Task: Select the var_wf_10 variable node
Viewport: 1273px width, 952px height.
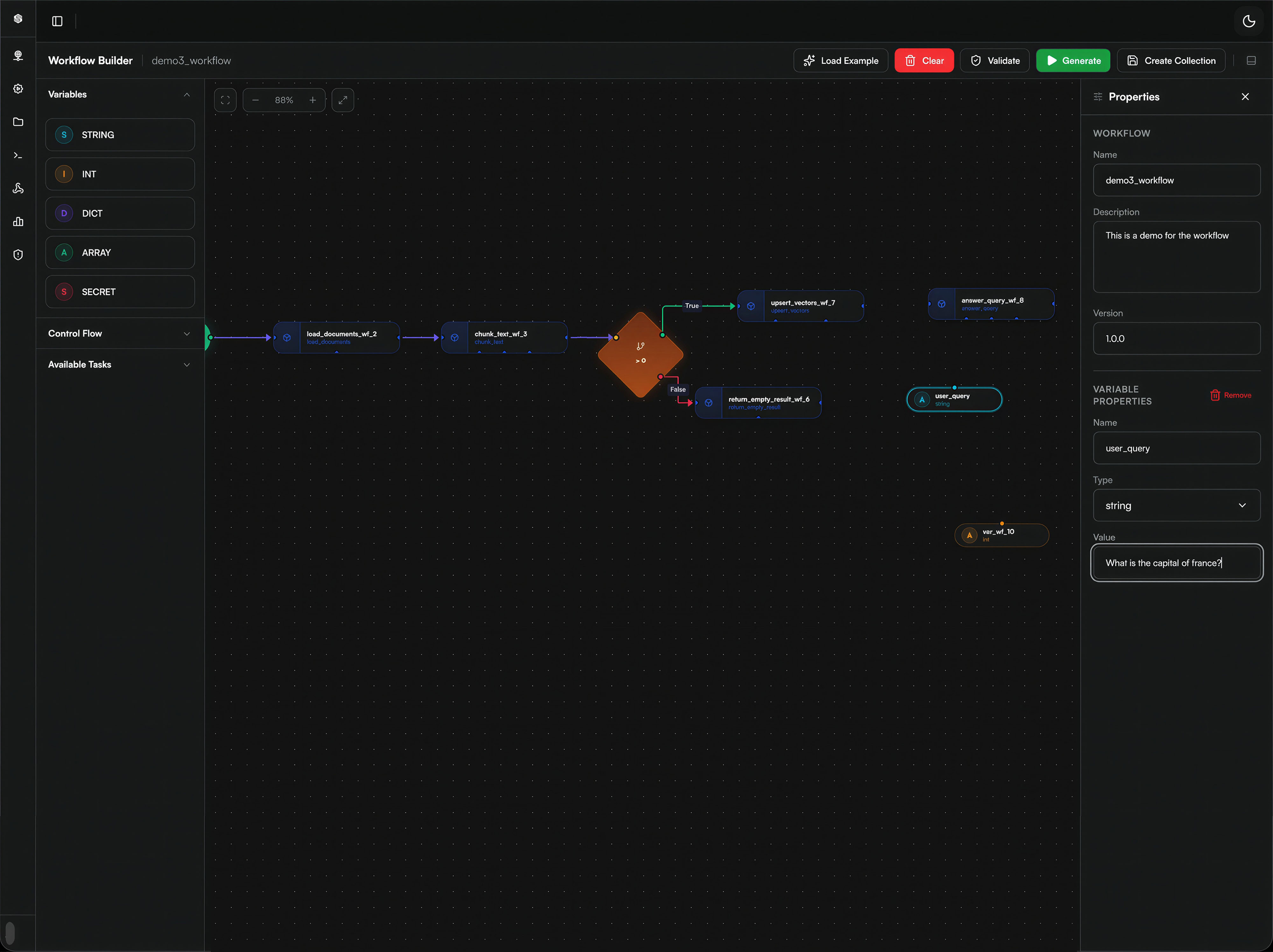Action: pos(1001,535)
